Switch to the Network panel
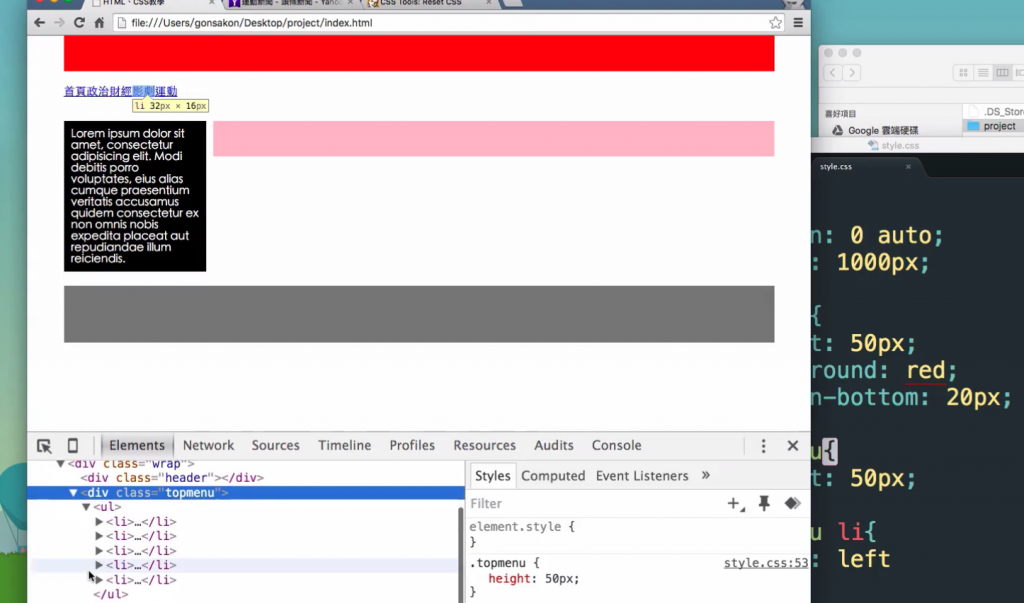Viewport: 1024px width, 603px height. click(x=208, y=446)
